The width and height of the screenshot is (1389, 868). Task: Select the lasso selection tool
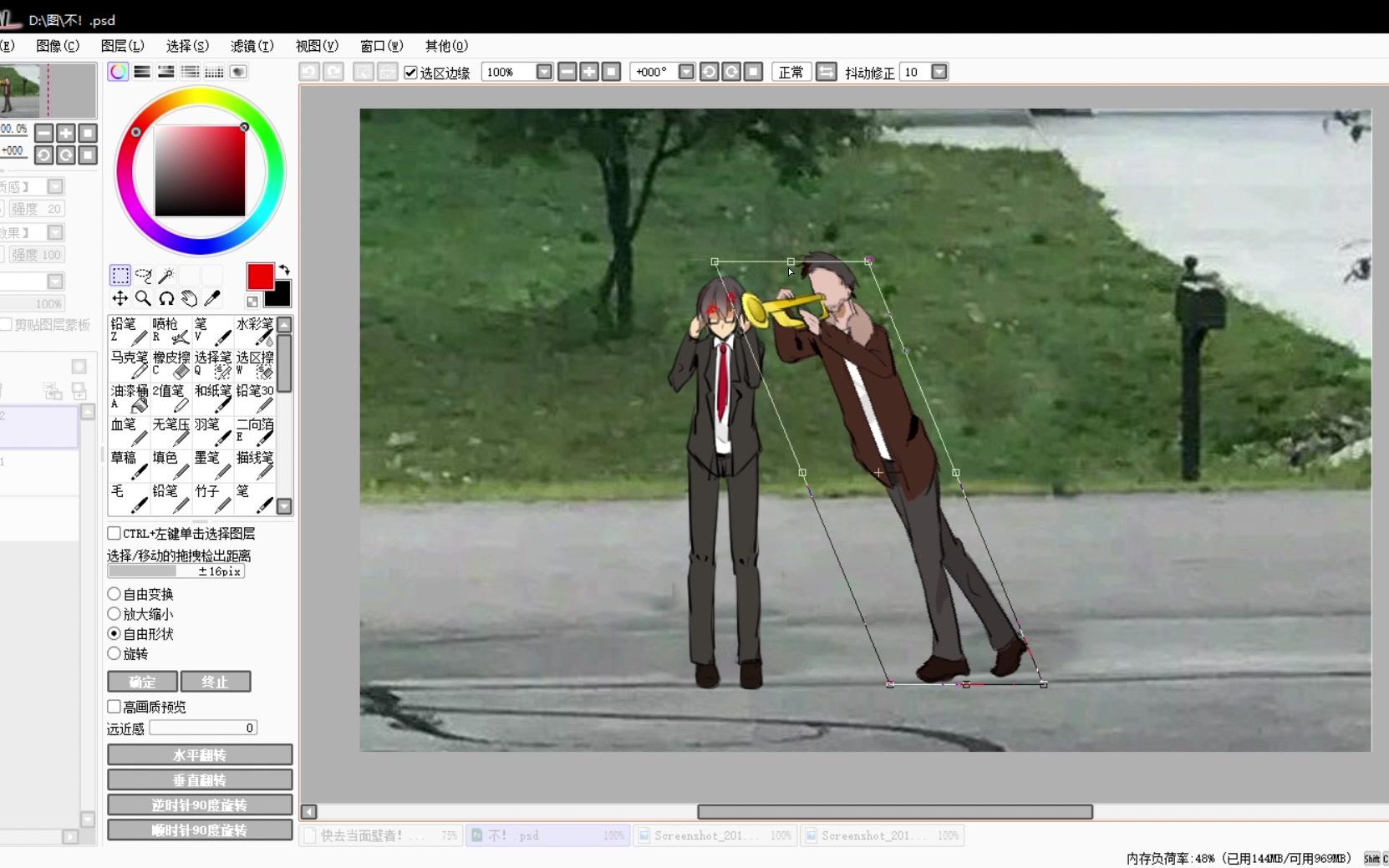(144, 275)
